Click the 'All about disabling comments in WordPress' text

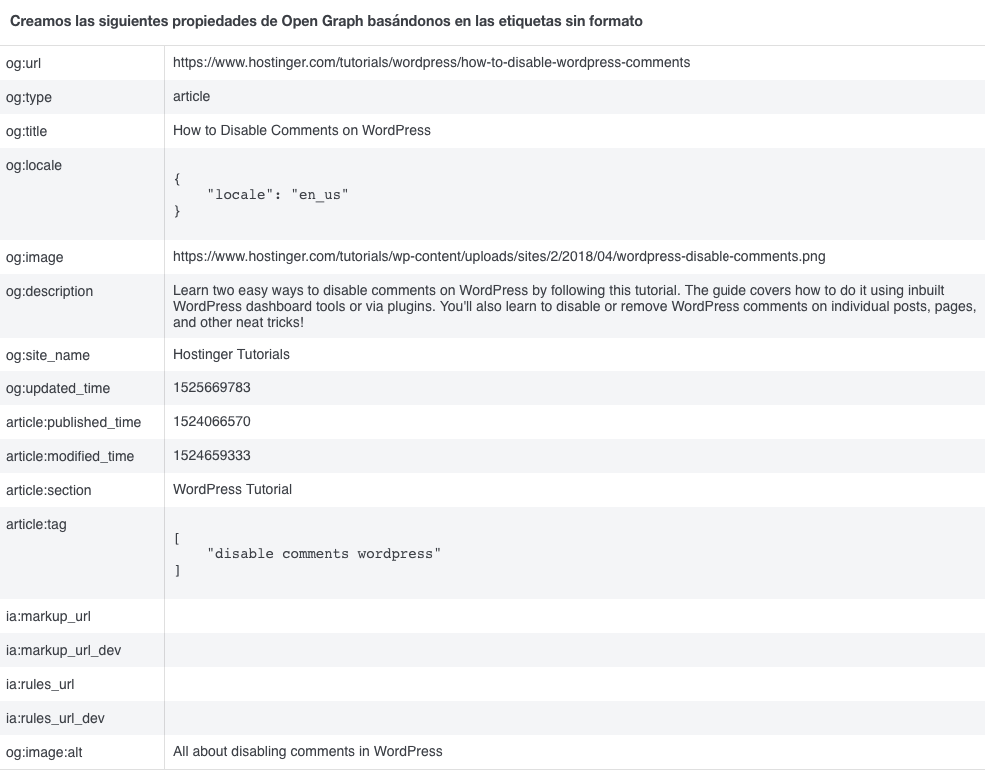(307, 751)
